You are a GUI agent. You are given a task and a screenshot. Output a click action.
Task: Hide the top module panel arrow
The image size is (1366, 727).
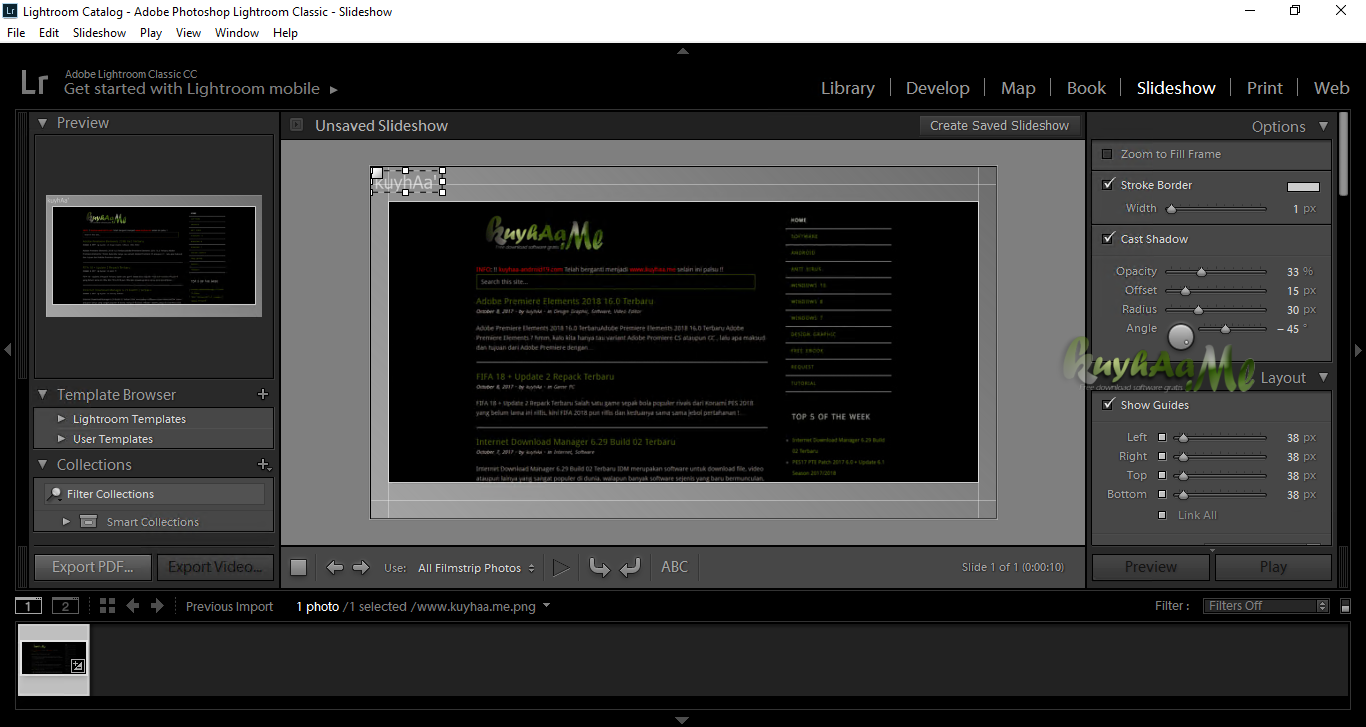point(683,51)
